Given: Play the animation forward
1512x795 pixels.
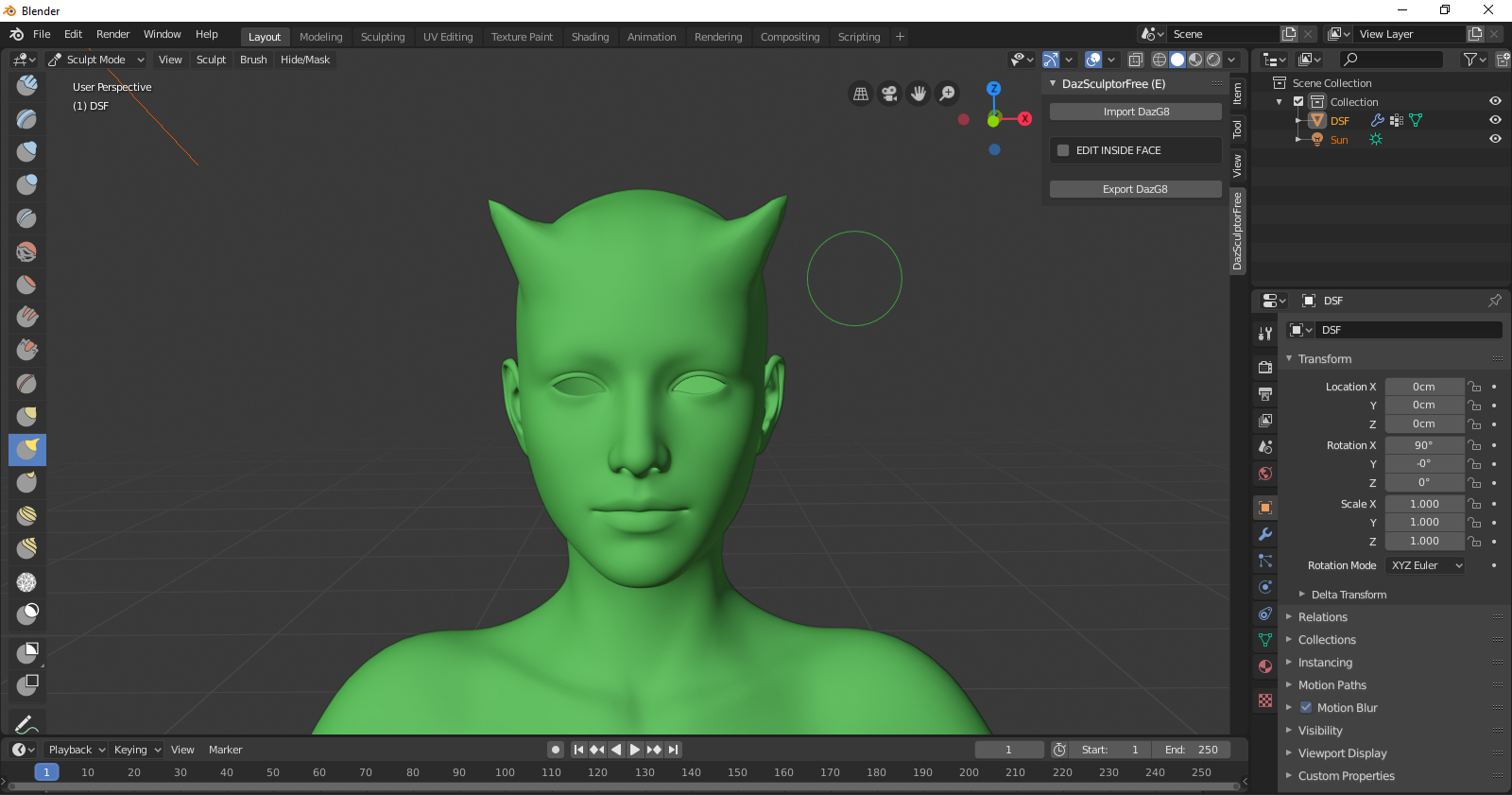Looking at the screenshot, I should (x=635, y=750).
